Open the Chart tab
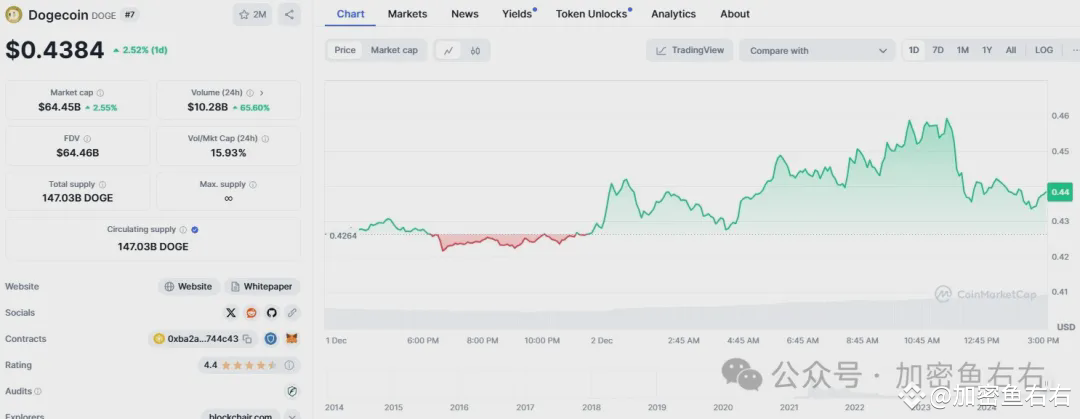 coord(351,14)
